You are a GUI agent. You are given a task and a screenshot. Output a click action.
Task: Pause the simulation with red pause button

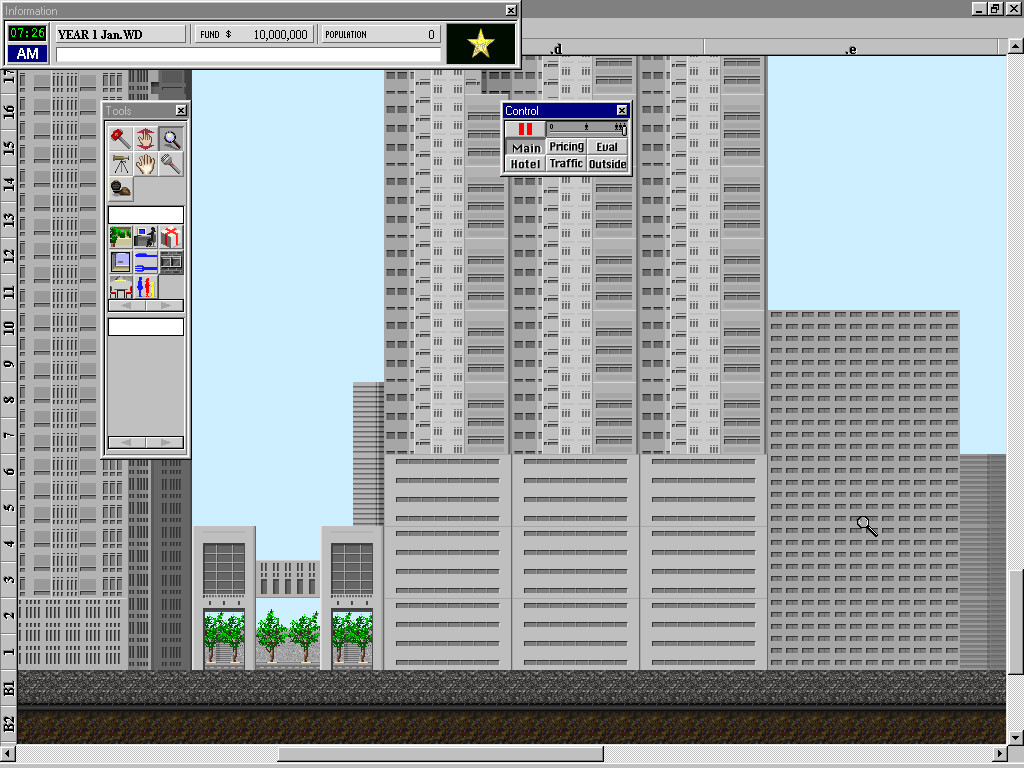[x=525, y=129]
